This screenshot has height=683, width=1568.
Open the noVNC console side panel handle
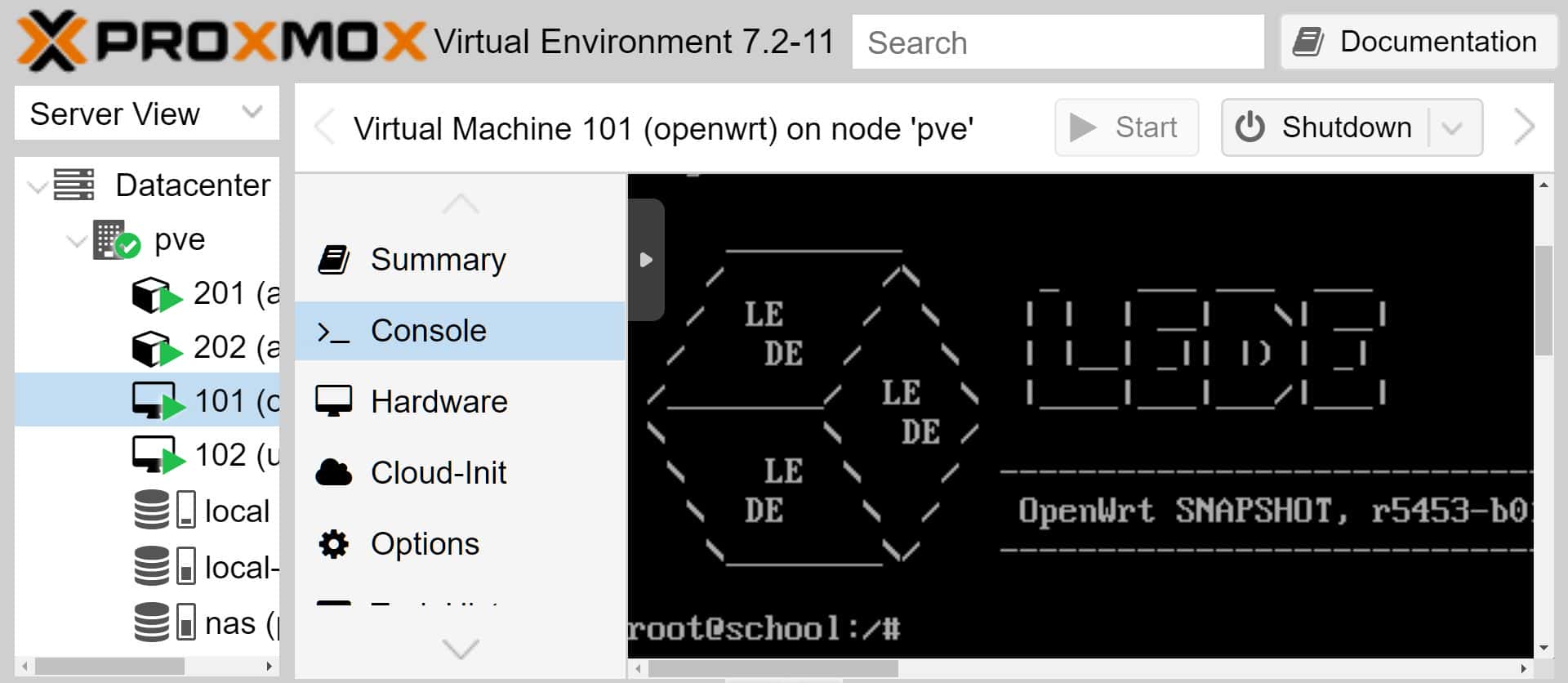click(645, 260)
